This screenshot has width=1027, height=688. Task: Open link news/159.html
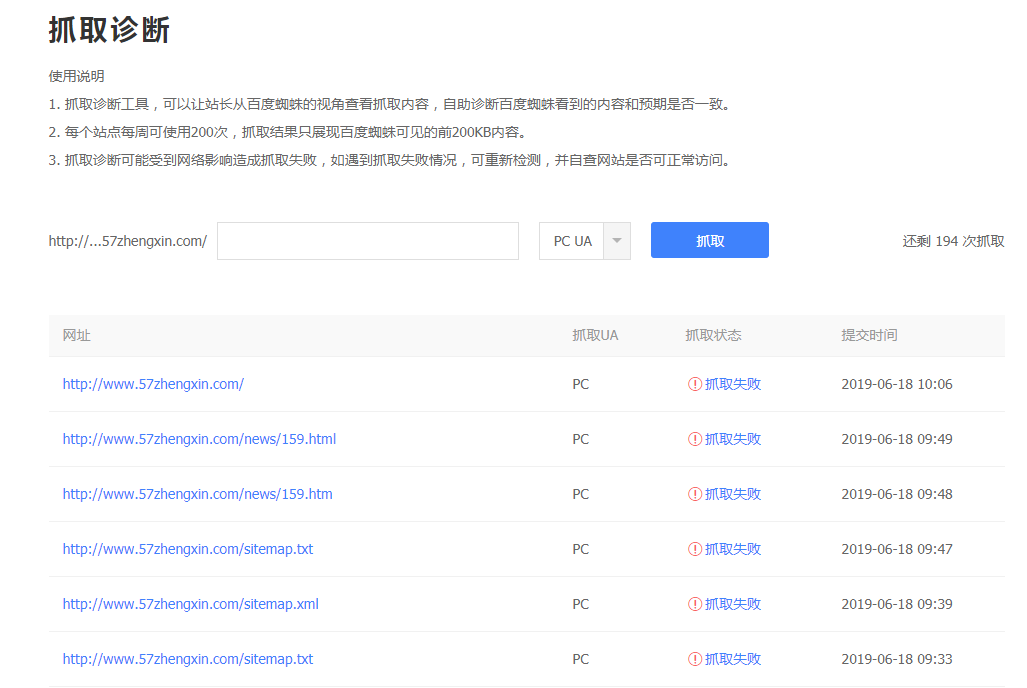coord(199,439)
